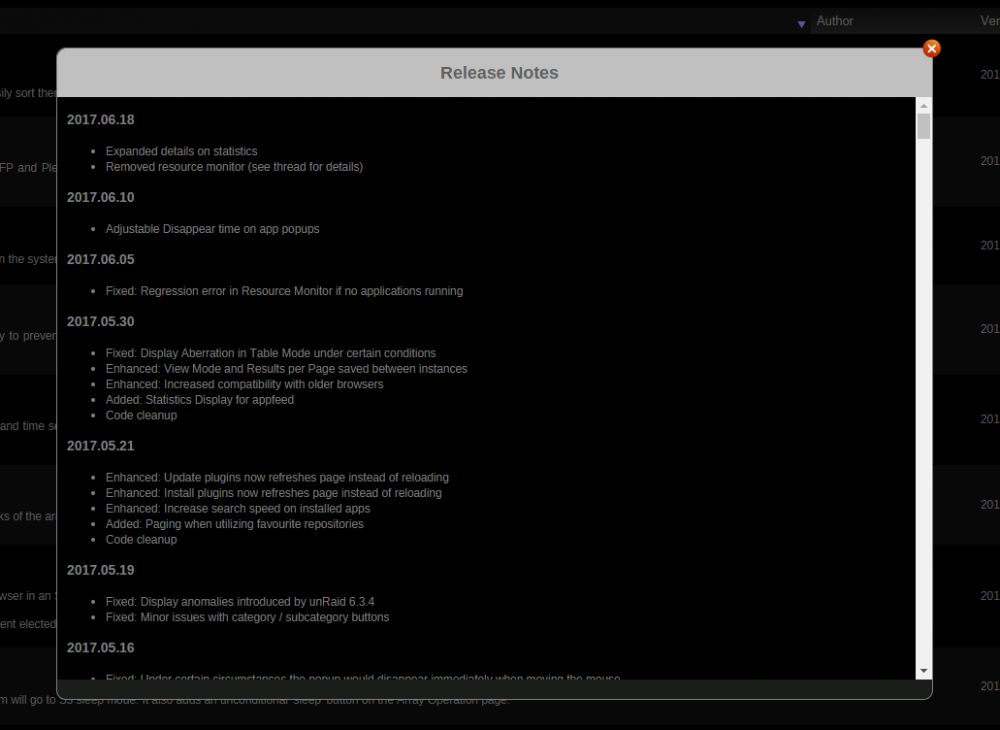Select the 2017.05.19 version heading

coord(101,570)
